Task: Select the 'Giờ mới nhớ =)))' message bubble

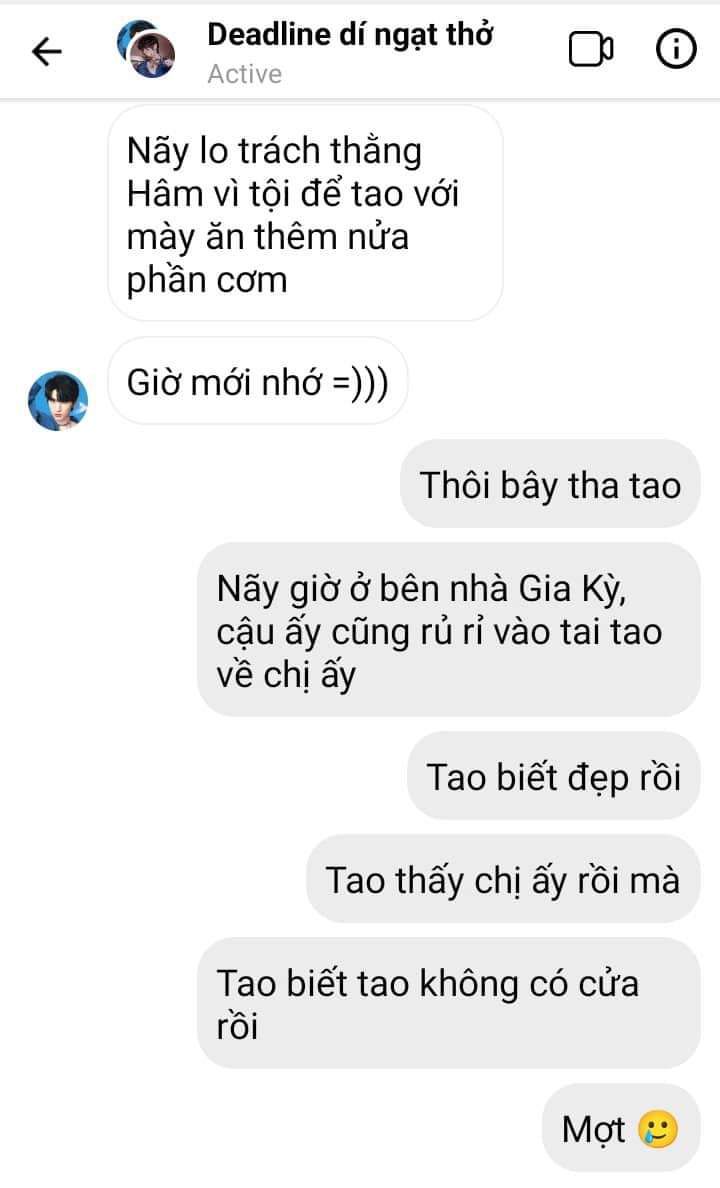Action: 258,382
